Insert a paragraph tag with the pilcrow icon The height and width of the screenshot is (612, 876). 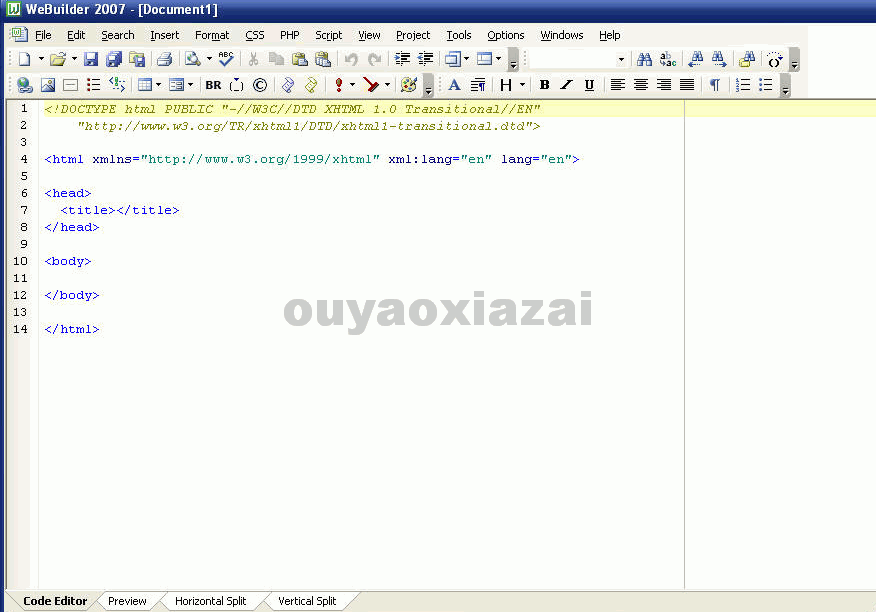click(x=715, y=85)
